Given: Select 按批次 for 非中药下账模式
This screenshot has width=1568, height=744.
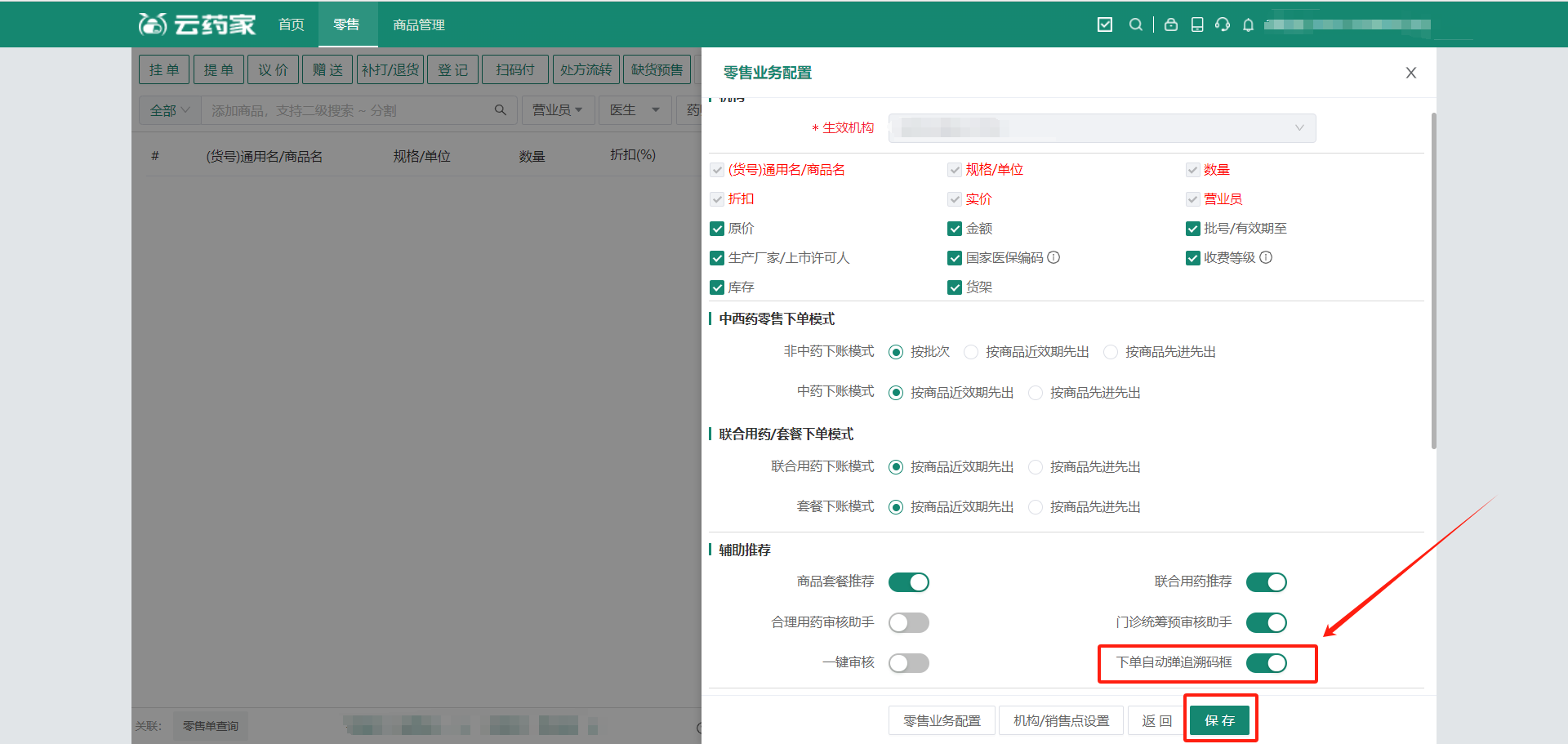Looking at the screenshot, I should coord(896,352).
